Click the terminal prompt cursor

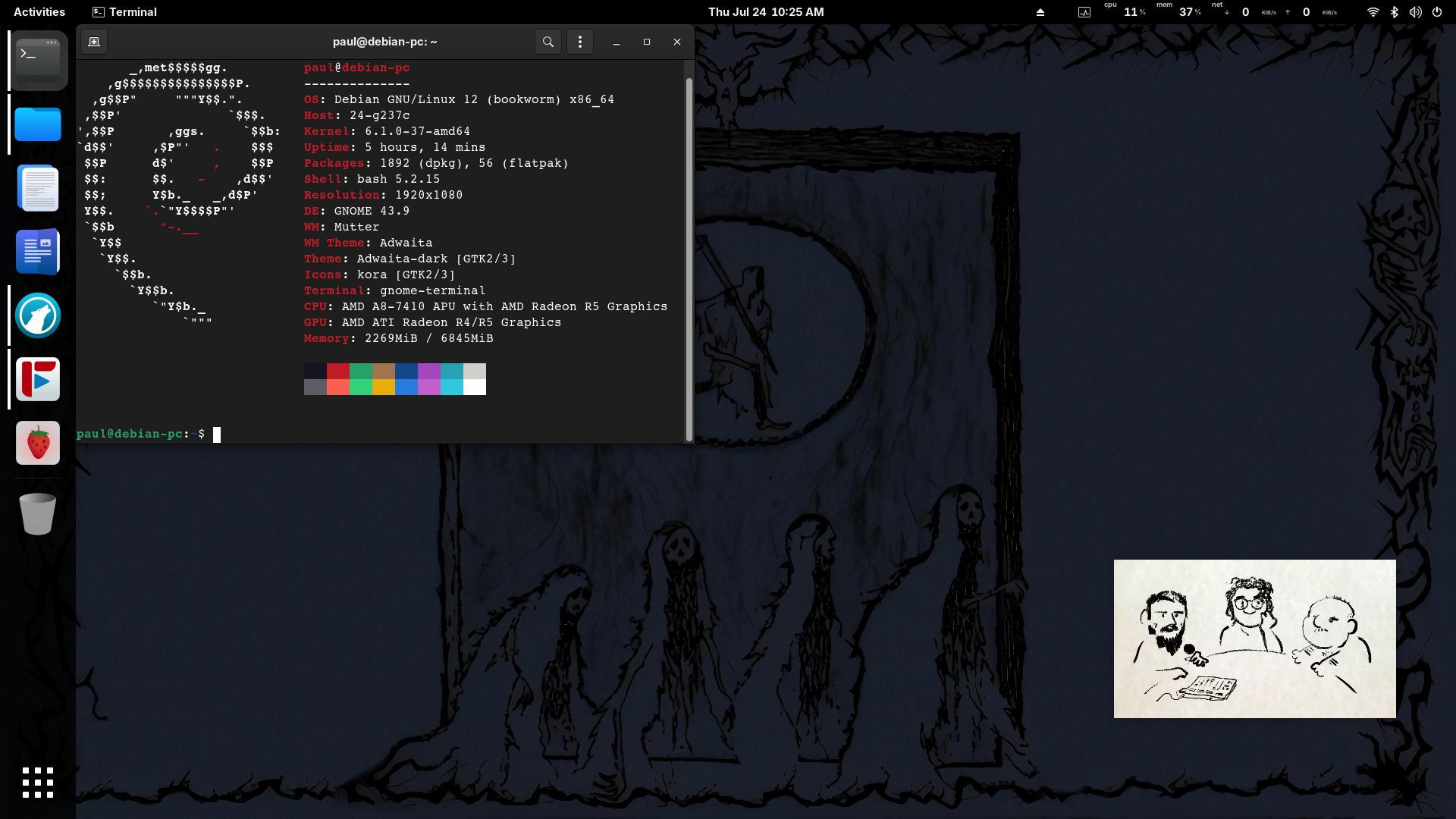click(217, 435)
